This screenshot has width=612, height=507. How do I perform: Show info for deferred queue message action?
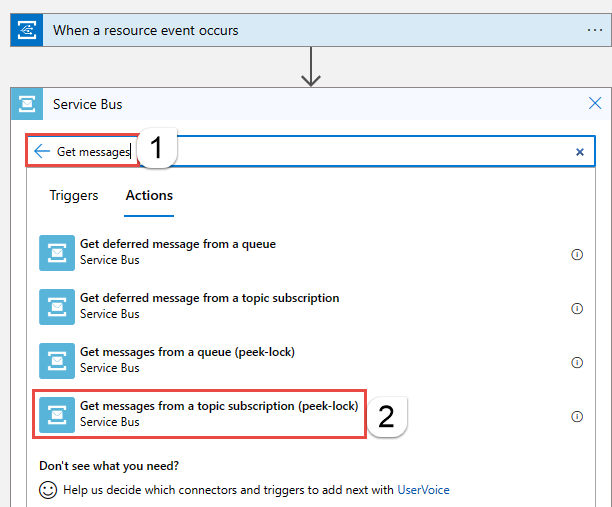tap(577, 255)
